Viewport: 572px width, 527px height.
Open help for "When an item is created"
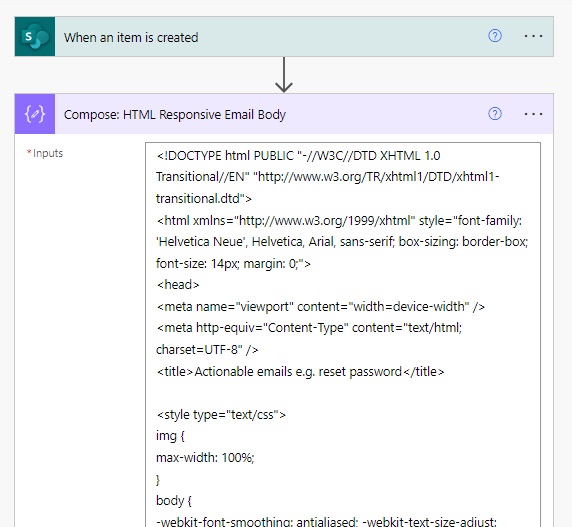495,36
